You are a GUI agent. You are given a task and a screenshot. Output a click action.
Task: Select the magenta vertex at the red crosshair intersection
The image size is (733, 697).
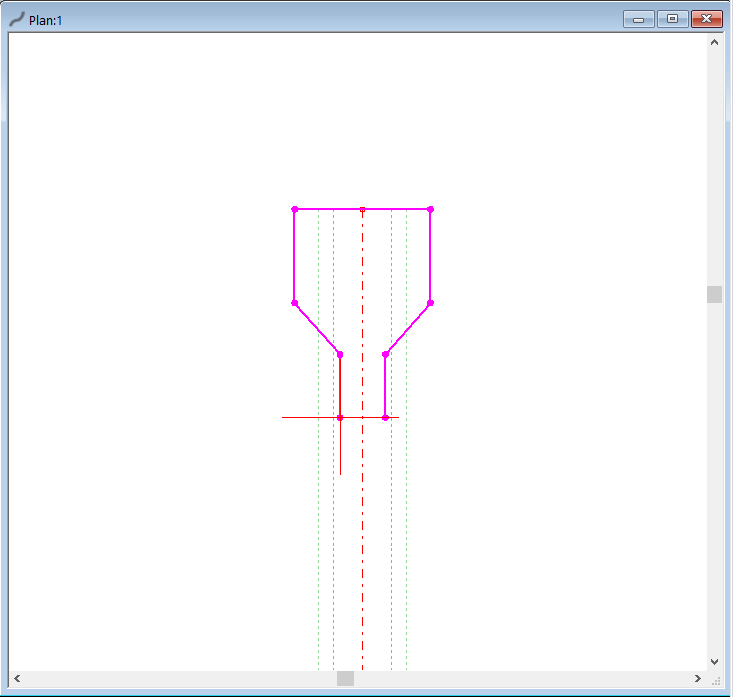340,417
